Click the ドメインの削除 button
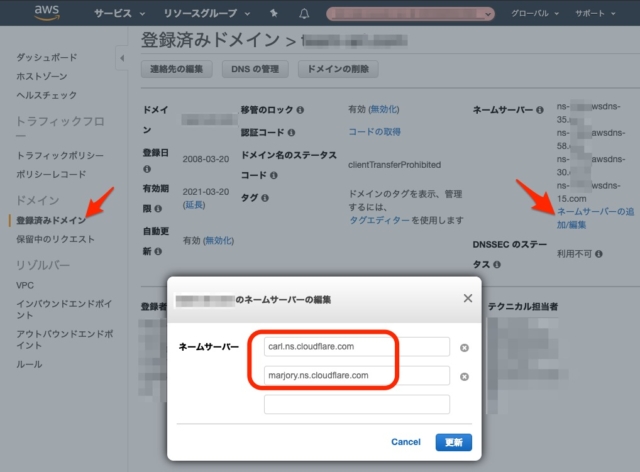 click(x=338, y=69)
